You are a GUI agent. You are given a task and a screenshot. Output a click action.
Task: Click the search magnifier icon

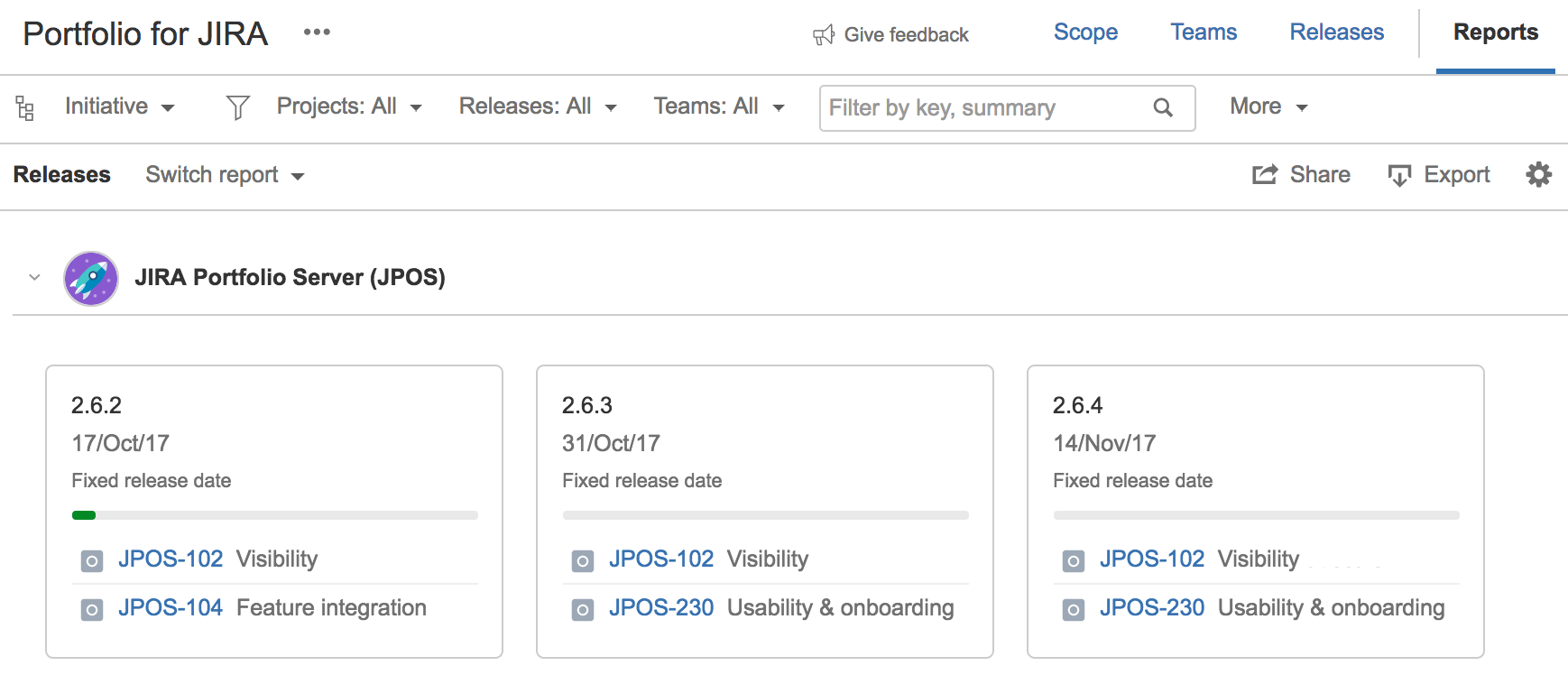[x=1163, y=108]
